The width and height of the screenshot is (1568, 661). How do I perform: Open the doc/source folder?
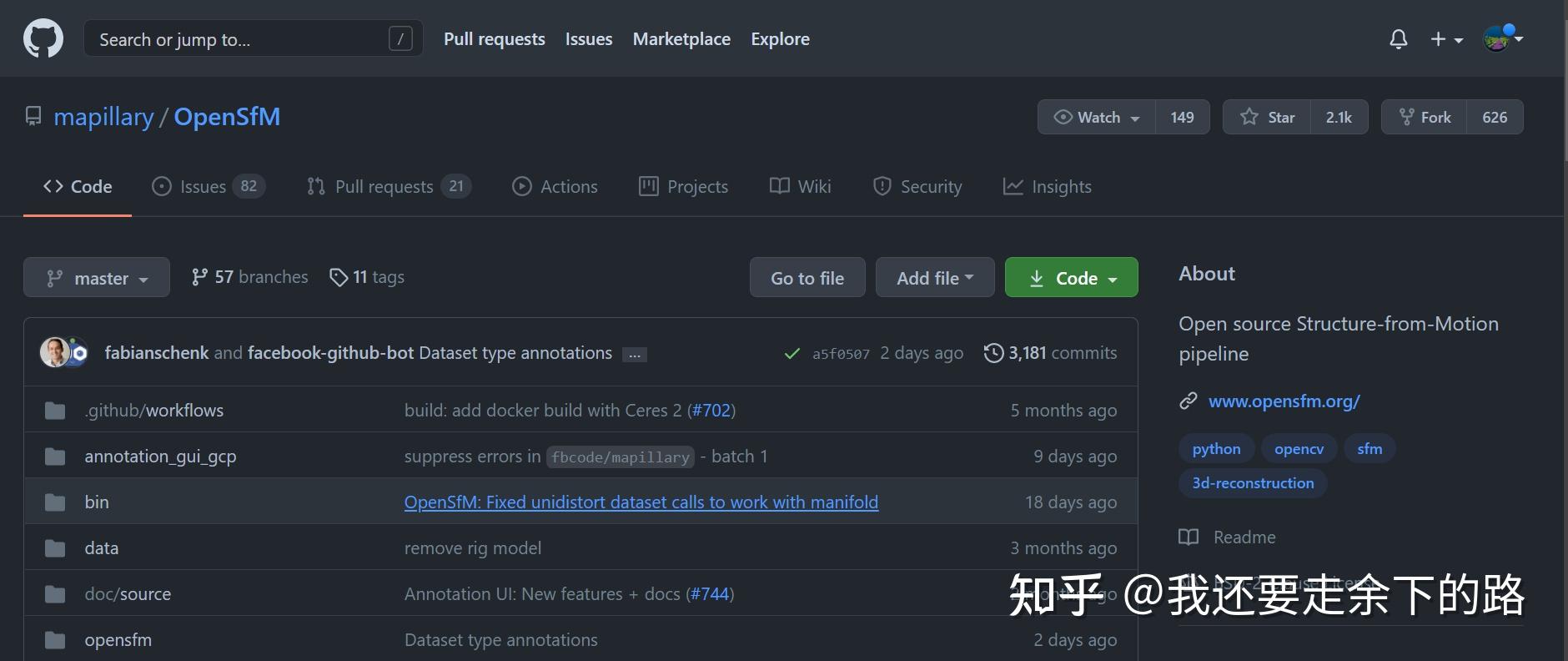coord(128,593)
